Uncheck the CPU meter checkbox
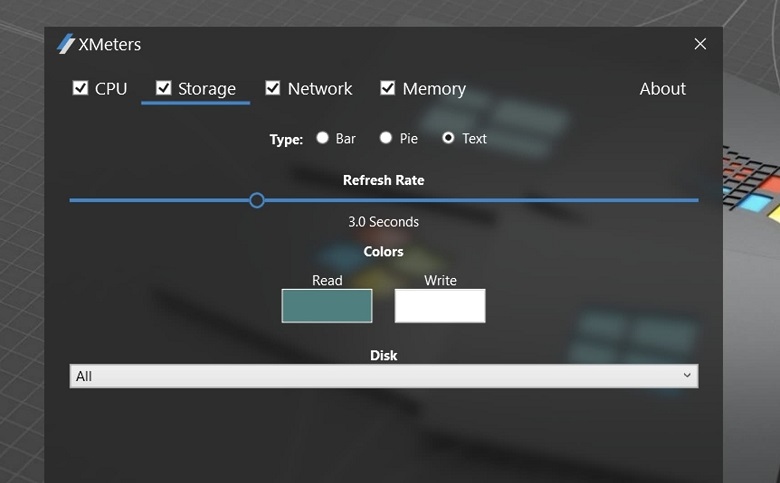 coord(81,88)
